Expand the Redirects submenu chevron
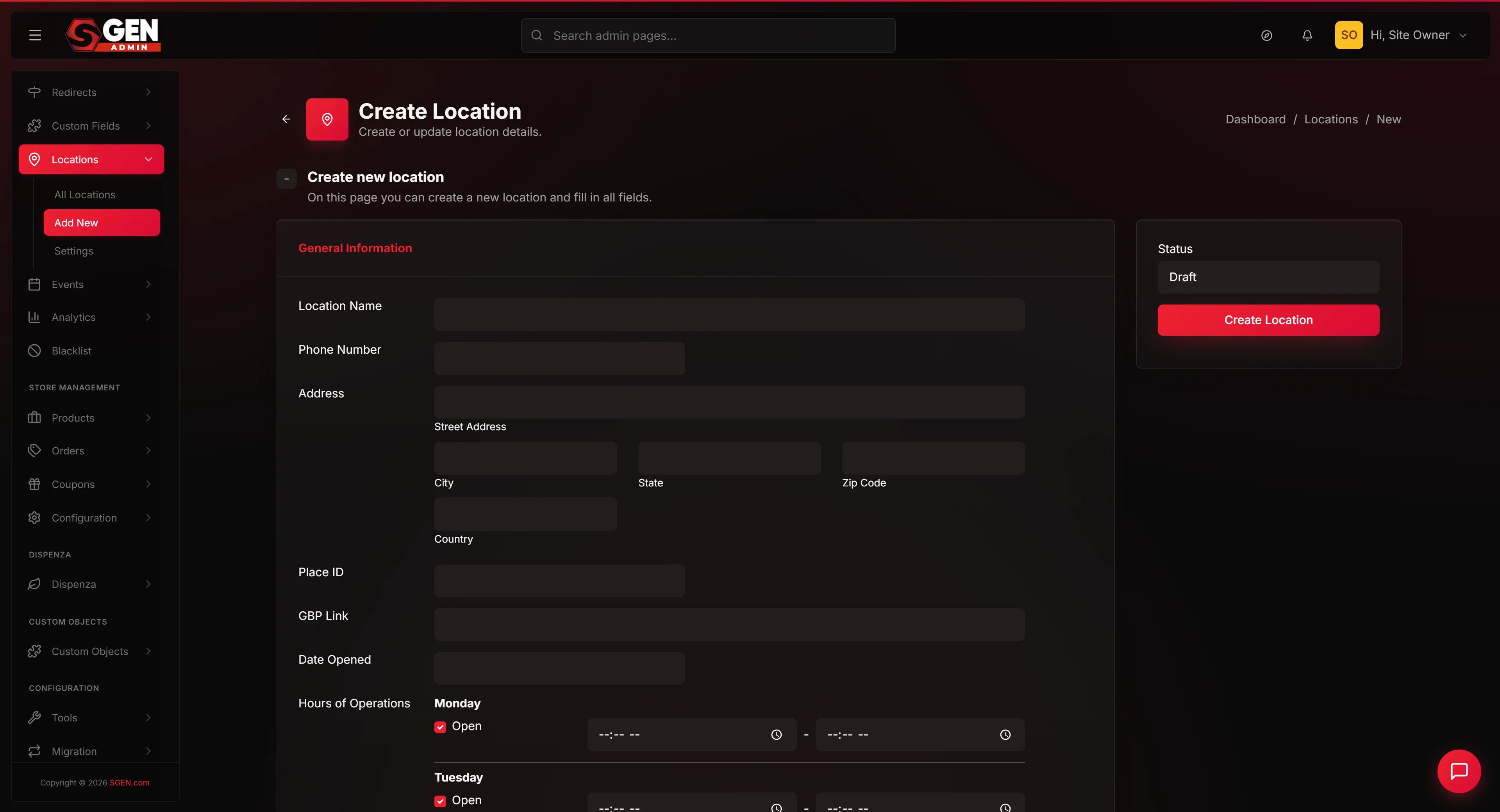Viewport: 1500px width, 812px height. point(148,92)
